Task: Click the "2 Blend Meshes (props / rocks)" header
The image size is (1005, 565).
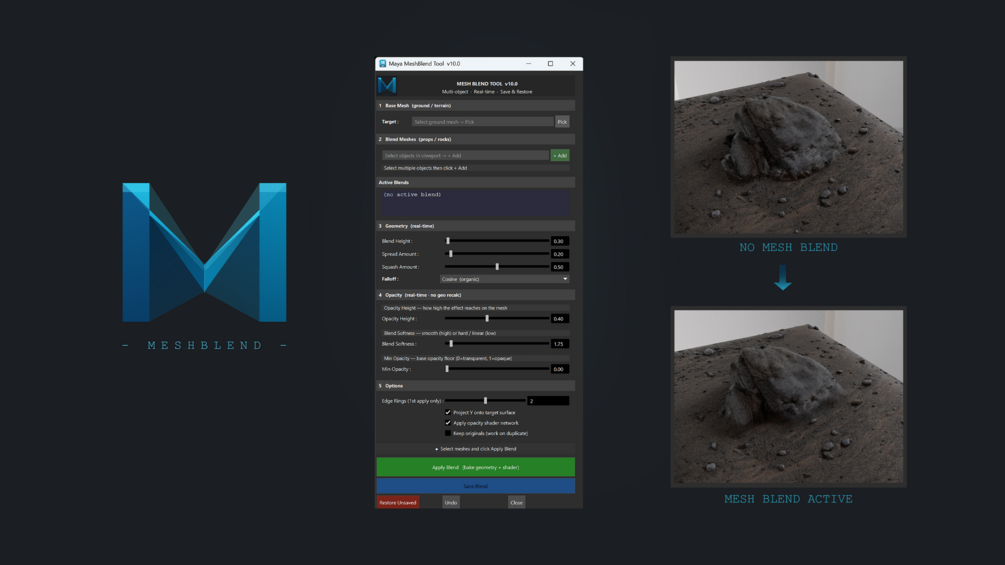Action: click(x=476, y=139)
